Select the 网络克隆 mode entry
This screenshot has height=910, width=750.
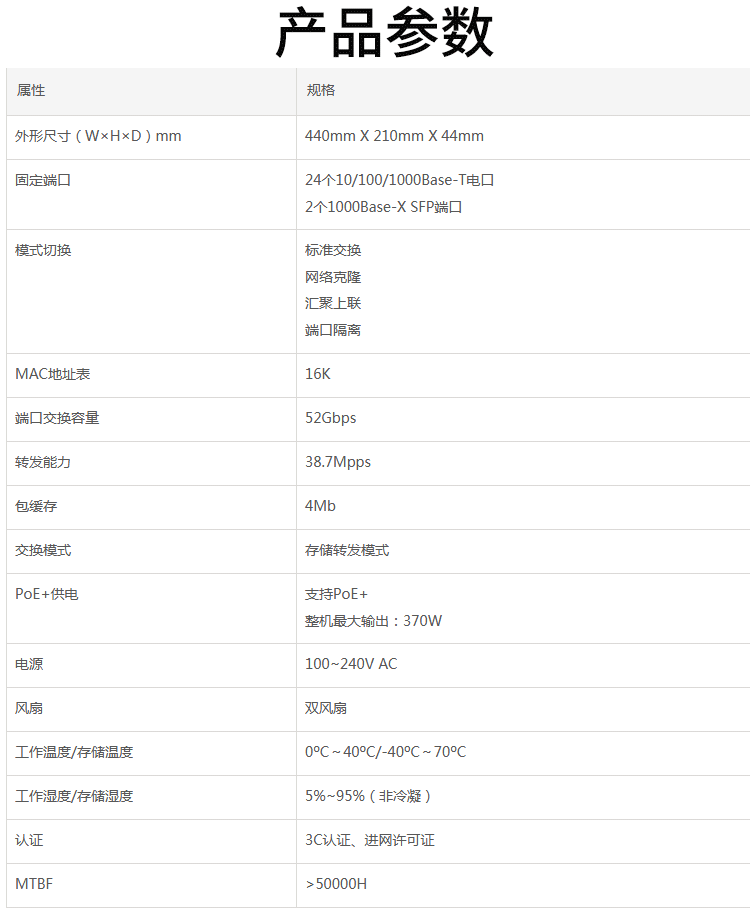click(333, 277)
